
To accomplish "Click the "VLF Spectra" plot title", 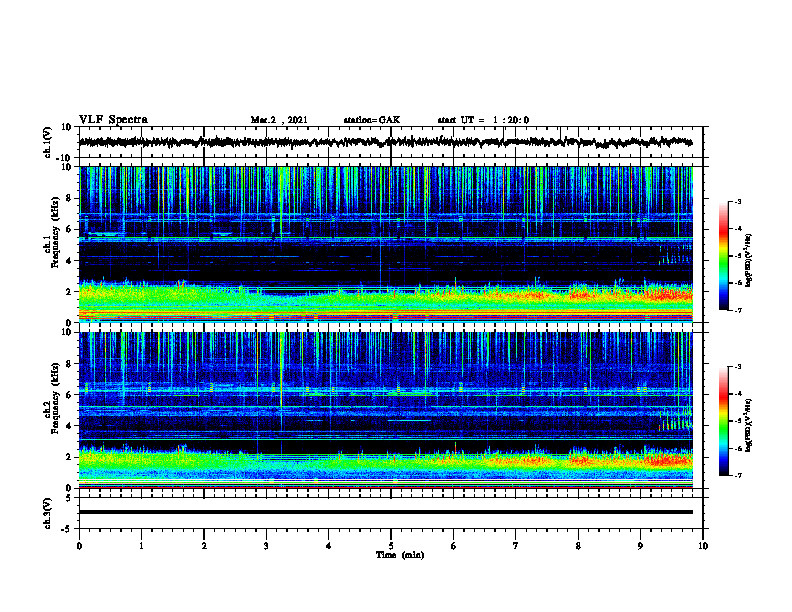I will [x=113, y=120].
